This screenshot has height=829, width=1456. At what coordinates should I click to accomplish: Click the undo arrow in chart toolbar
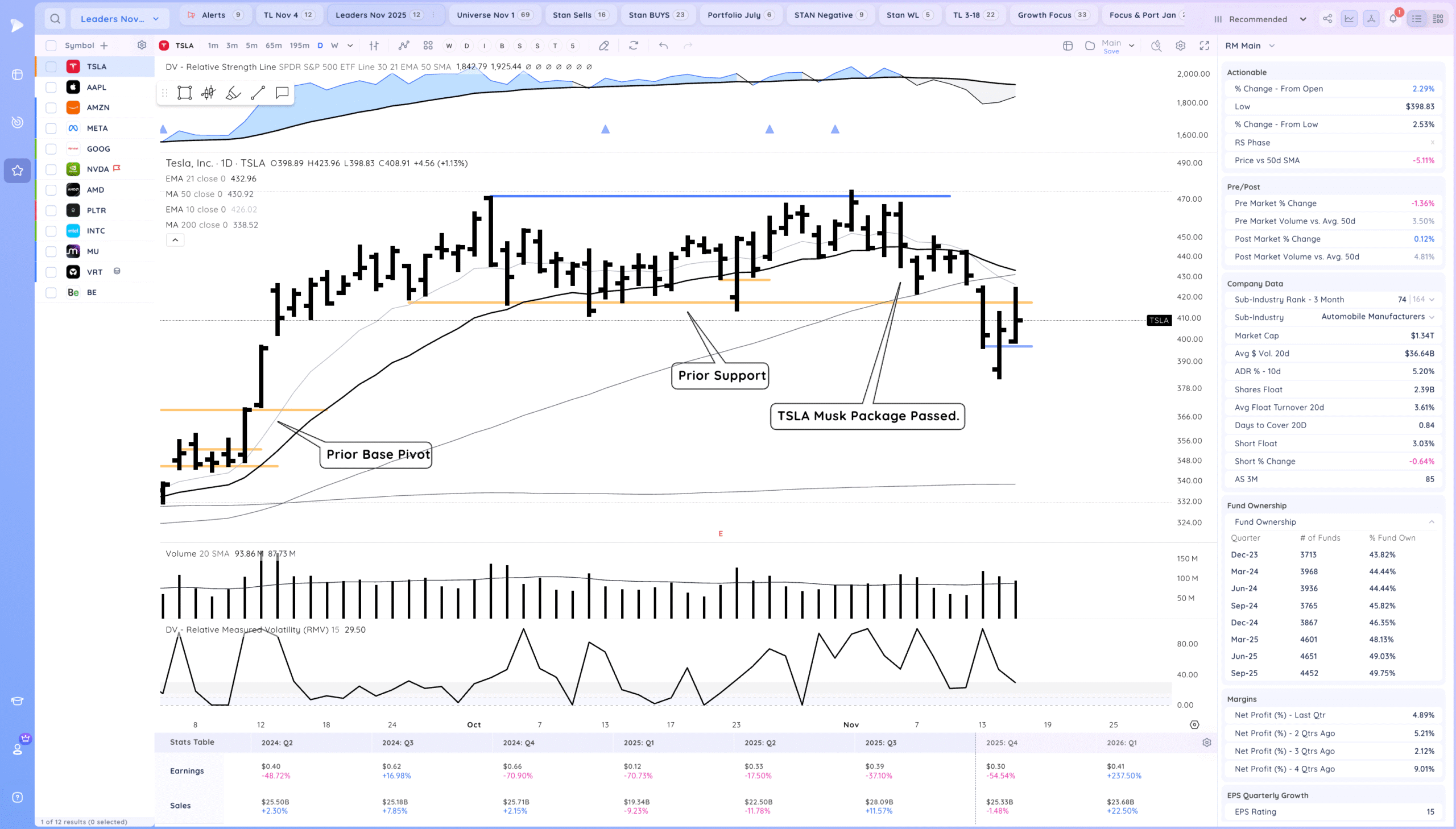click(663, 45)
